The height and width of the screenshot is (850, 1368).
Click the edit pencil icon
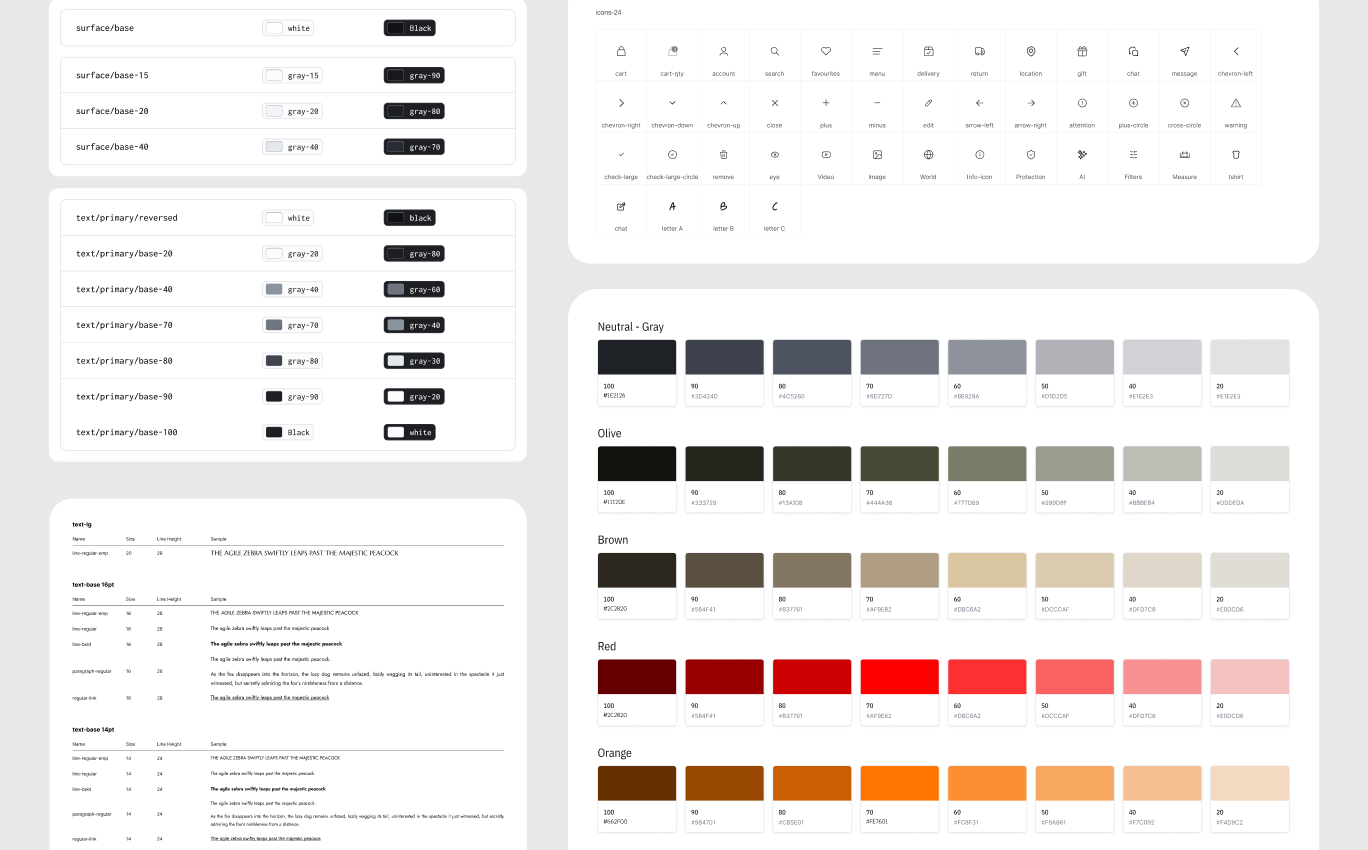coord(928,103)
